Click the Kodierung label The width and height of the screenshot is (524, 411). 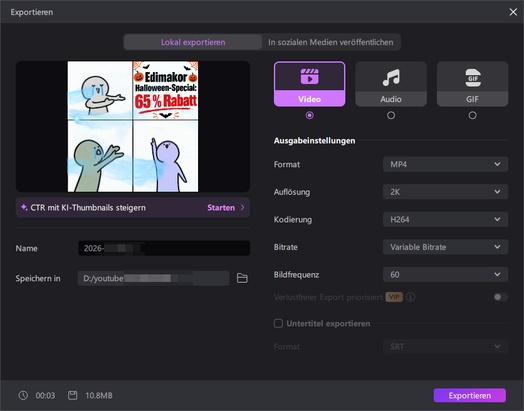point(293,220)
